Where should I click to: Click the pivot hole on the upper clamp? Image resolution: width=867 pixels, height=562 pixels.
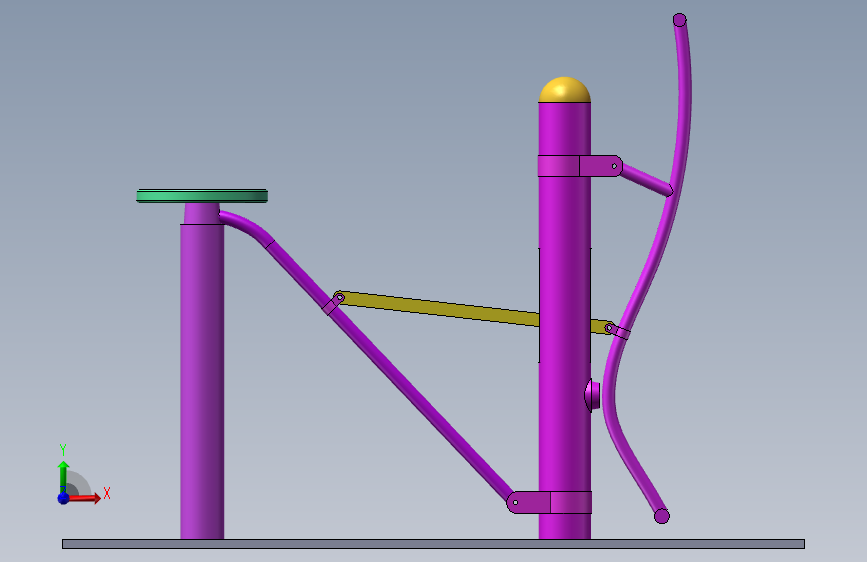tap(614, 166)
